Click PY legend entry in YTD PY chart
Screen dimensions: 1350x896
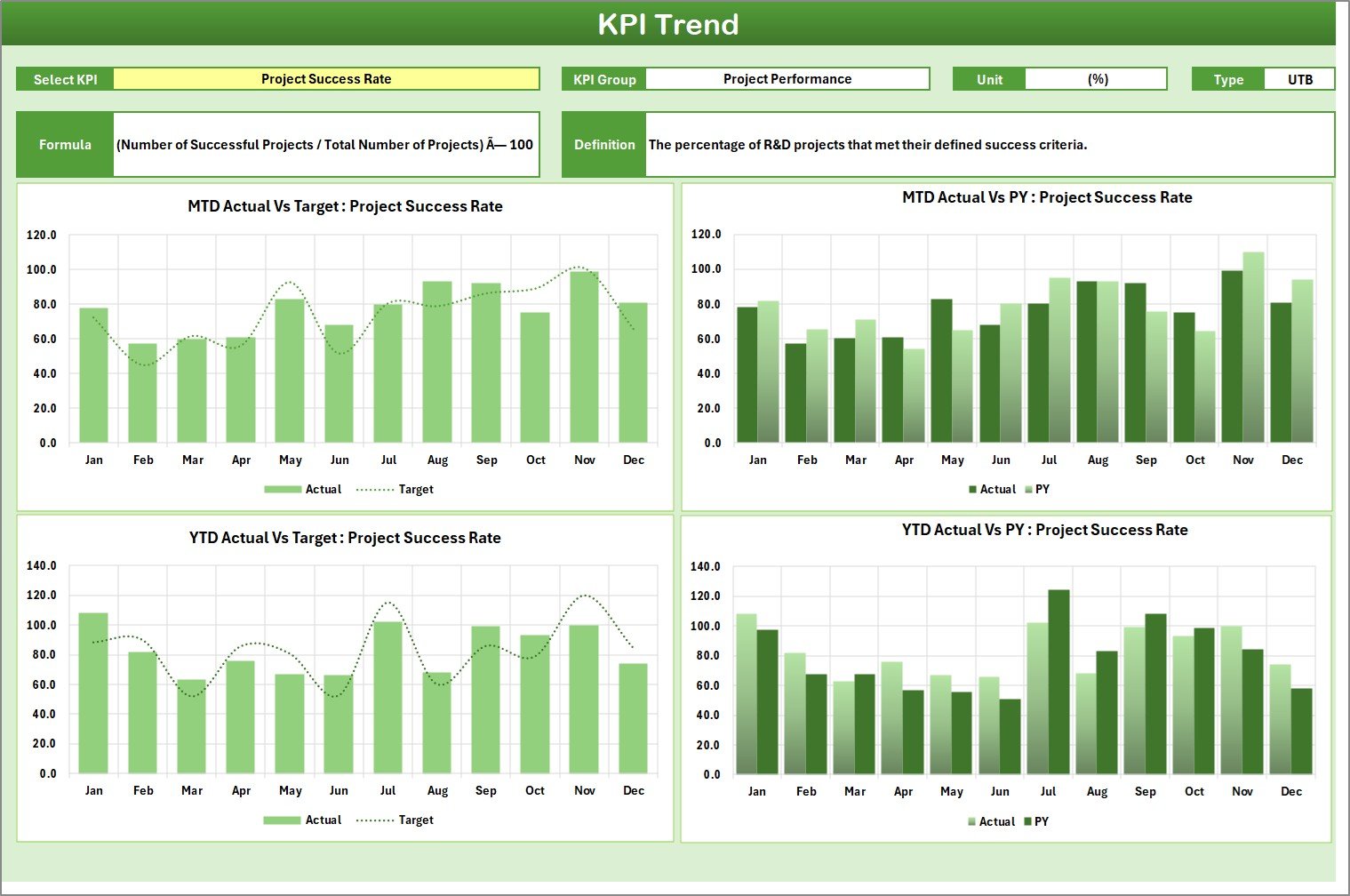(x=1041, y=821)
